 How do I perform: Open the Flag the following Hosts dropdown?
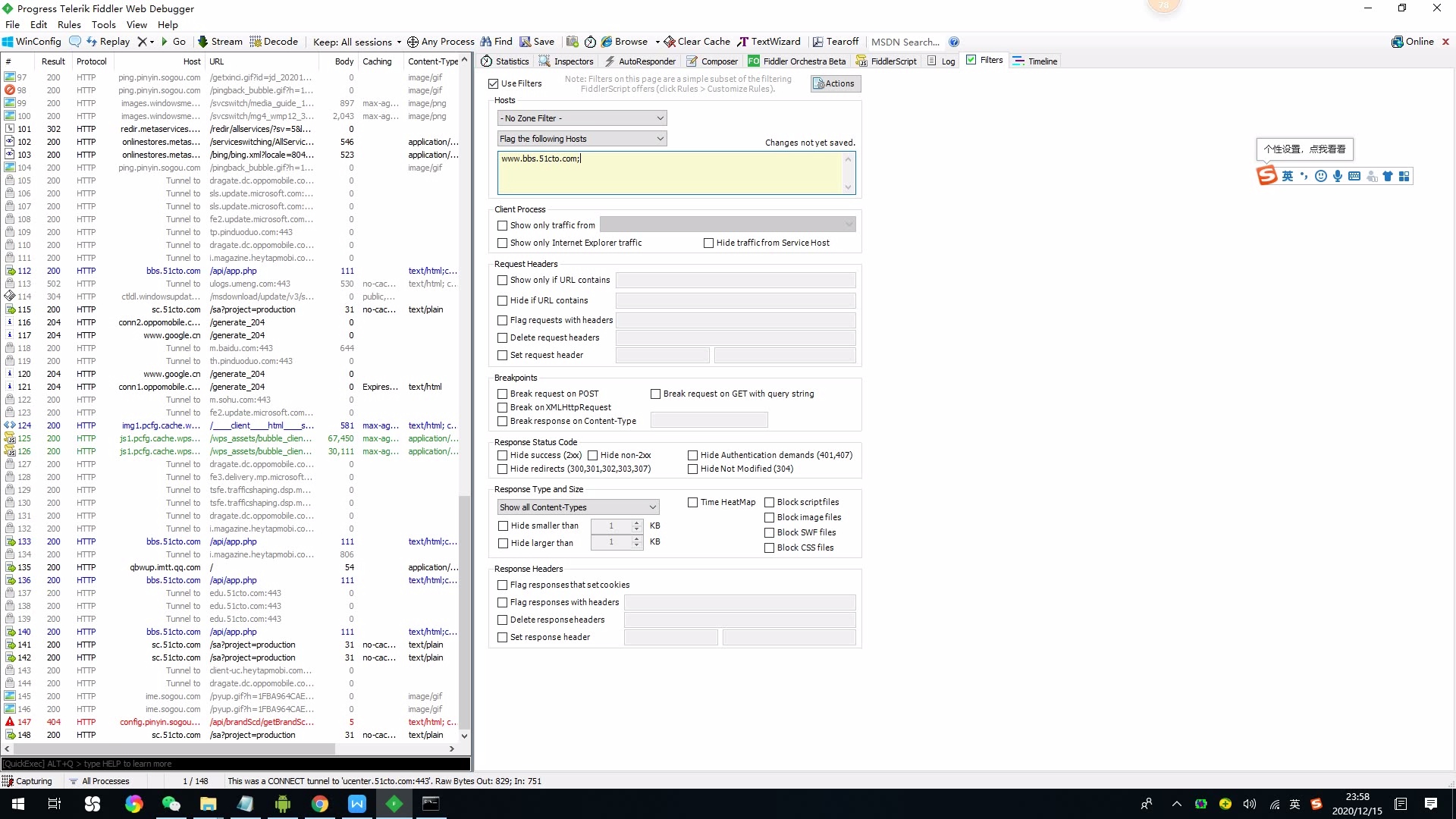point(582,139)
